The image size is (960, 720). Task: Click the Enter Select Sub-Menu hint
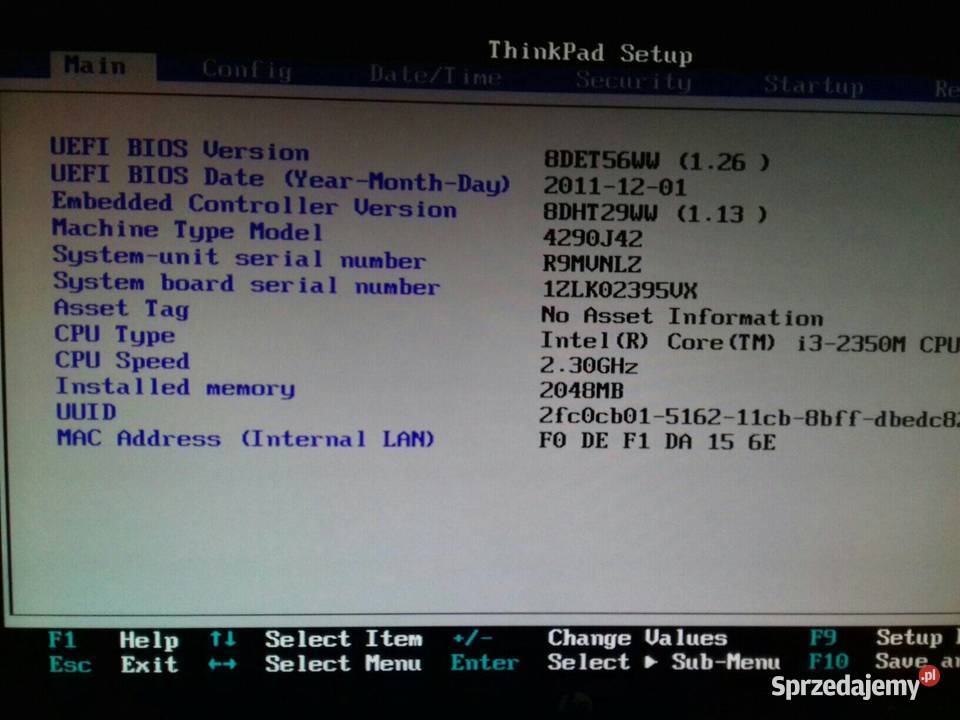coord(615,662)
